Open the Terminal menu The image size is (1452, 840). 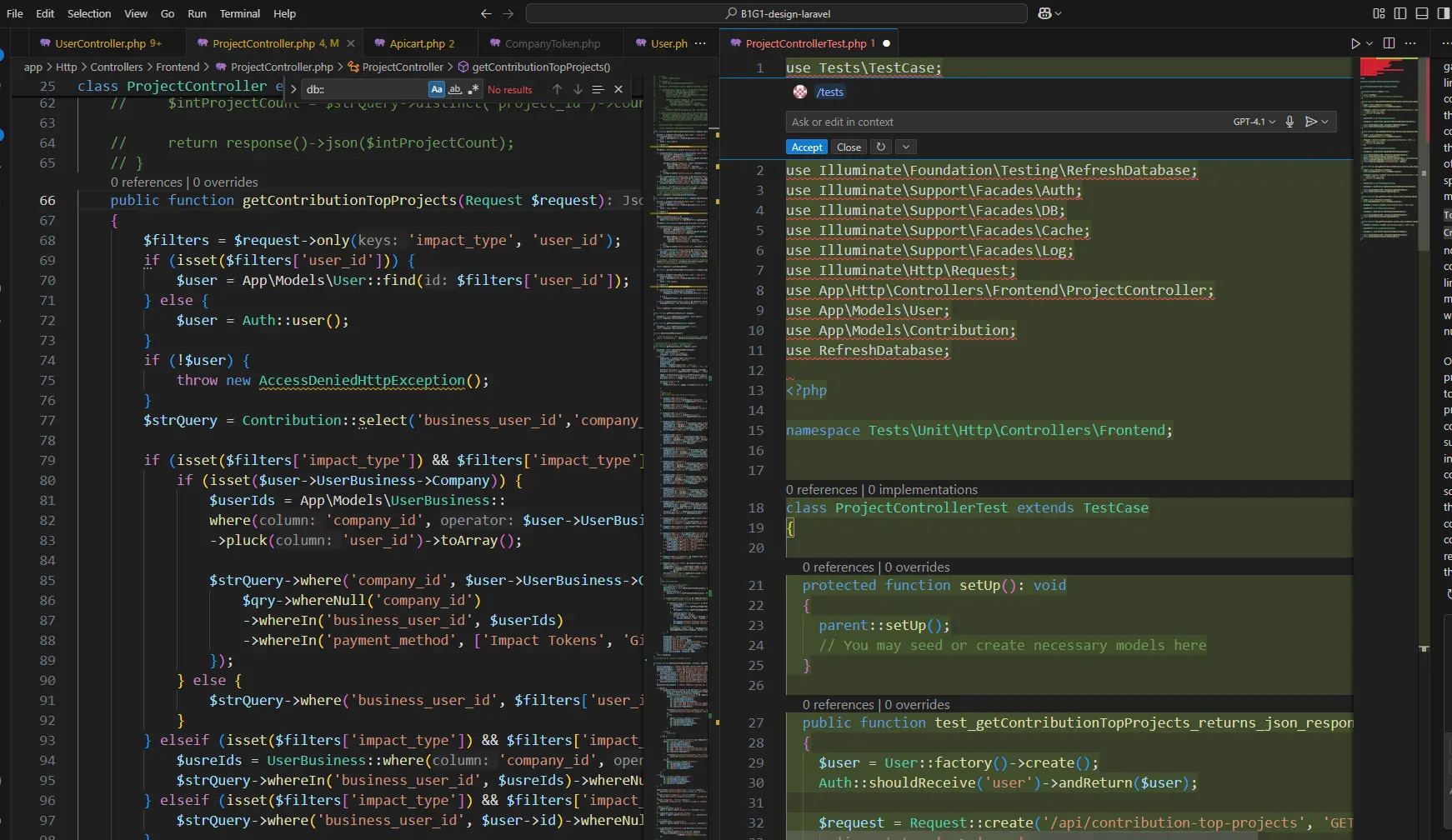pyautogui.click(x=239, y=13)
